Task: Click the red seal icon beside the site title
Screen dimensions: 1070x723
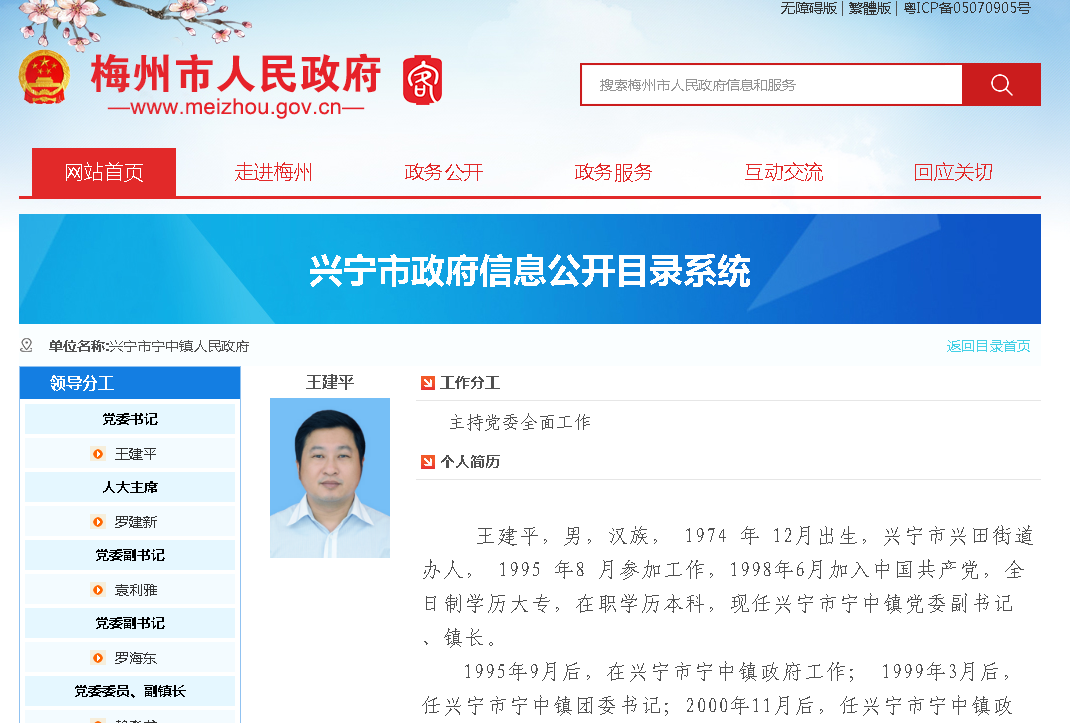Action: 422,80
